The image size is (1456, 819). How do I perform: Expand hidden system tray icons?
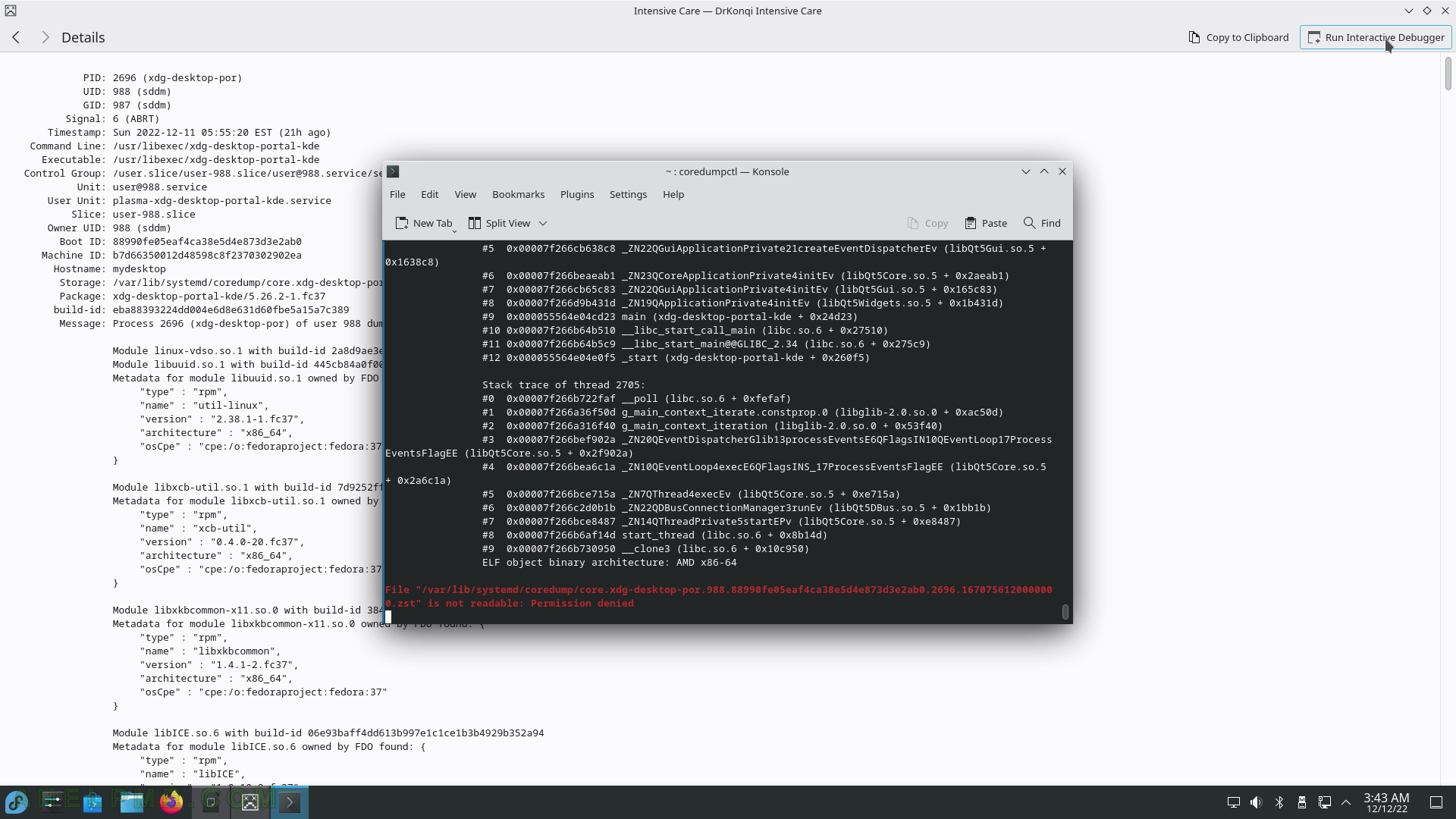coord(1346,802)
